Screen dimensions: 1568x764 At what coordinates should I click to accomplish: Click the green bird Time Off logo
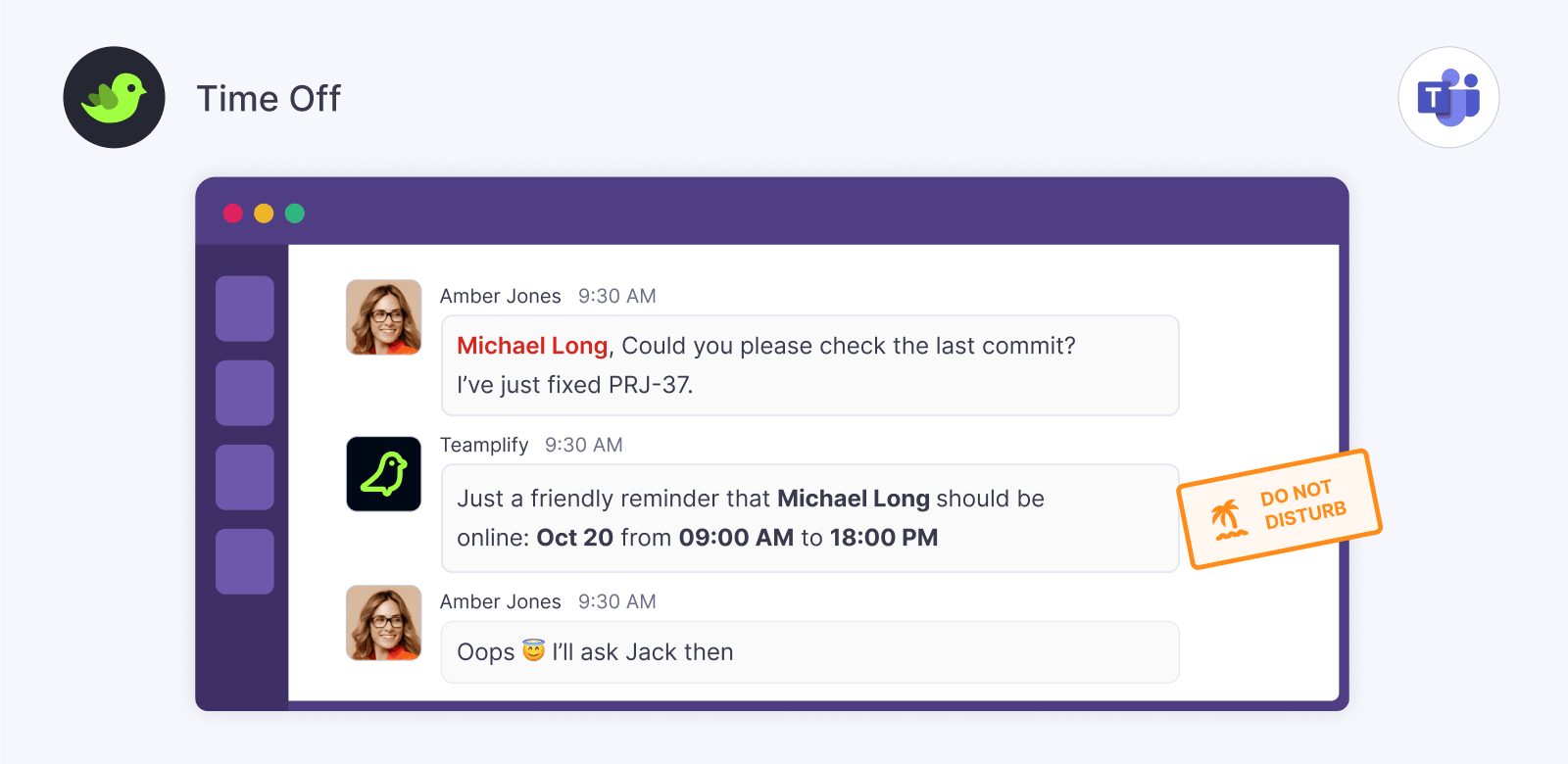click(x=114, y=98)
